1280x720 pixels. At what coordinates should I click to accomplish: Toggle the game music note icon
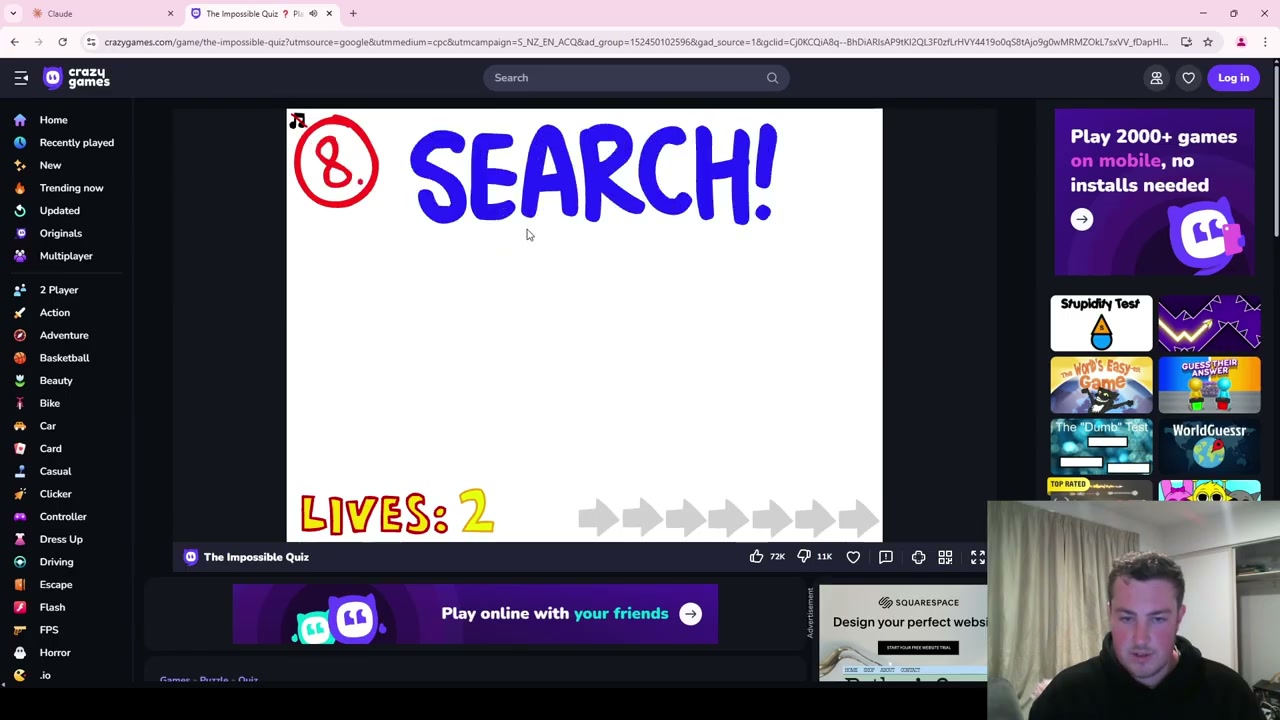[297, 121]
